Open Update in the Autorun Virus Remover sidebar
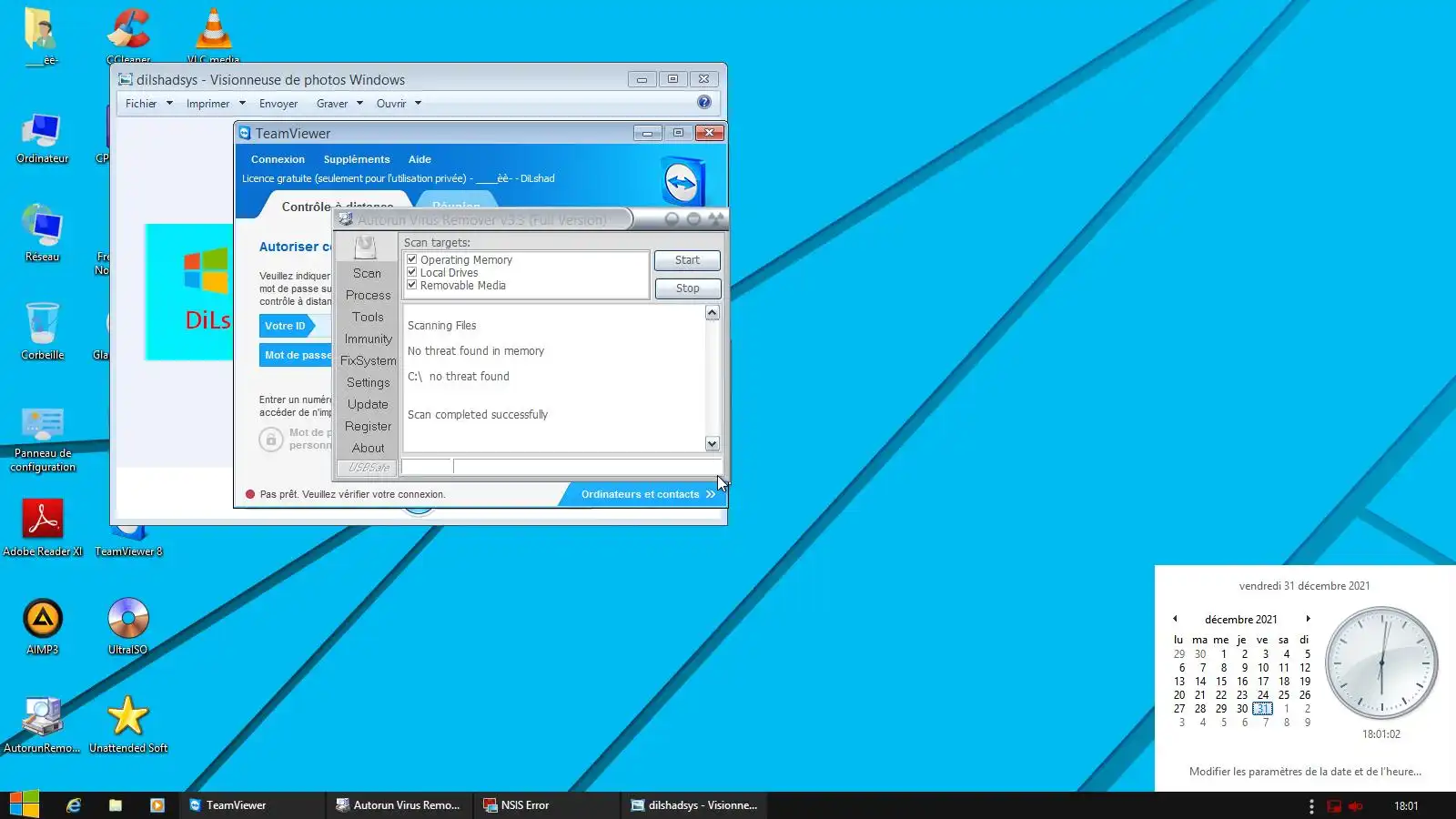 coord(368,404)
